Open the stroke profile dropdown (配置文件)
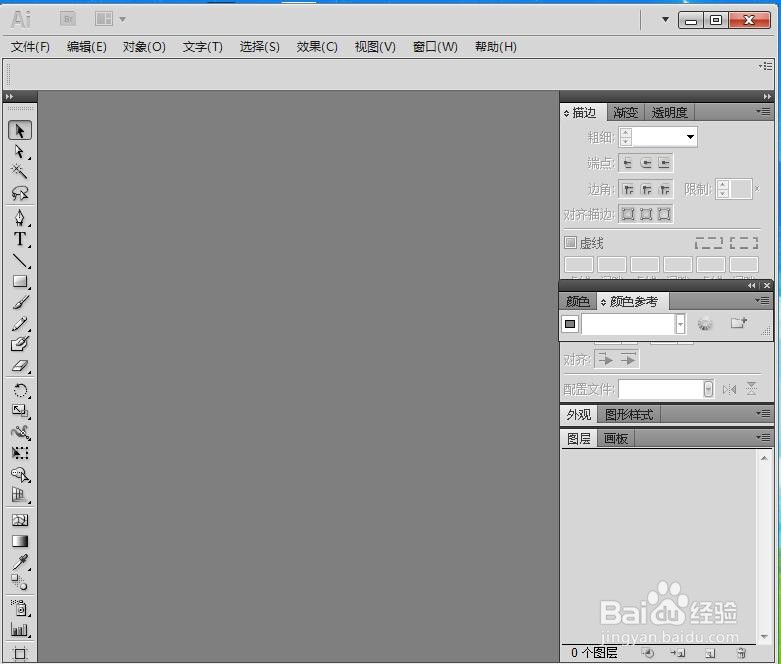This screenshot has width=781, height=664. click(x=708, y=389)
